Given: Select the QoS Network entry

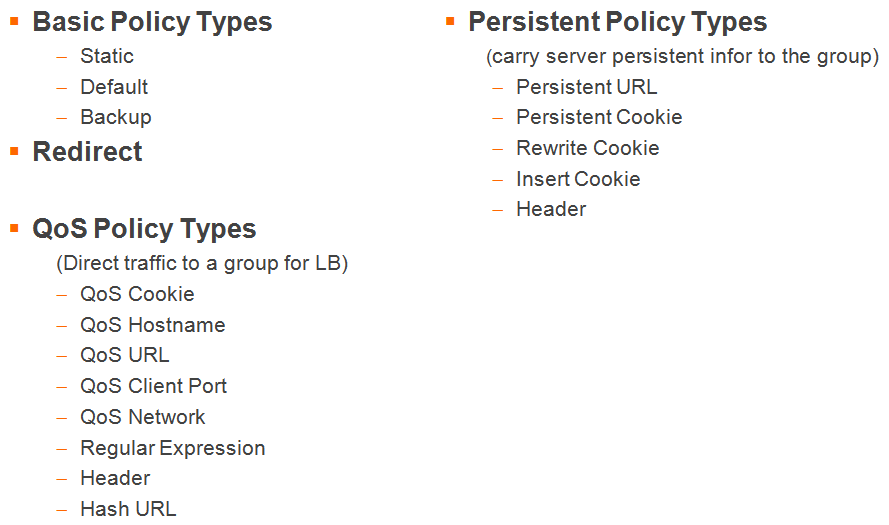Looking at the screenshot, I should (x=142, y=417).
